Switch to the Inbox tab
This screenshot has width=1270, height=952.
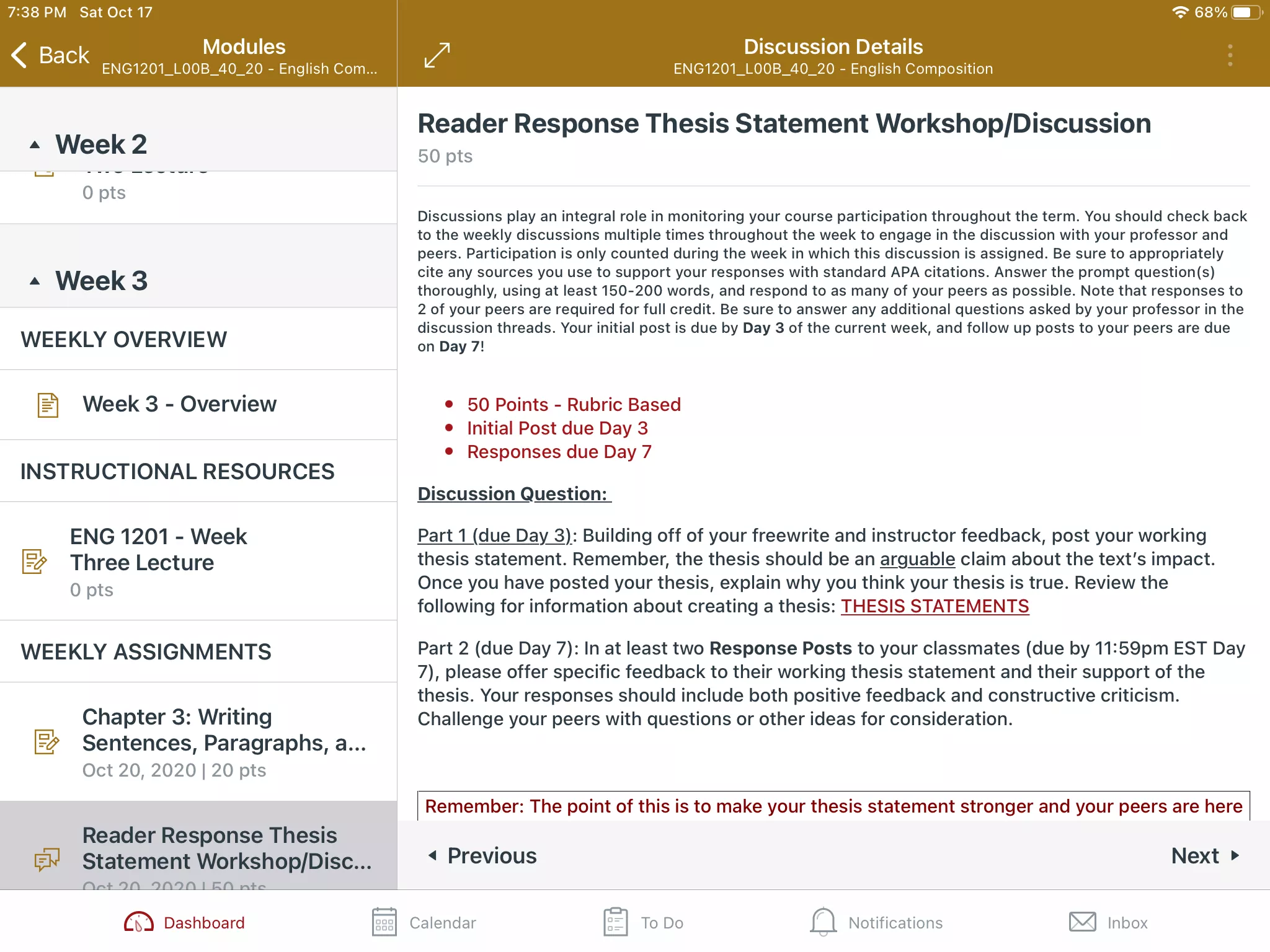[x=1108, y=922]
